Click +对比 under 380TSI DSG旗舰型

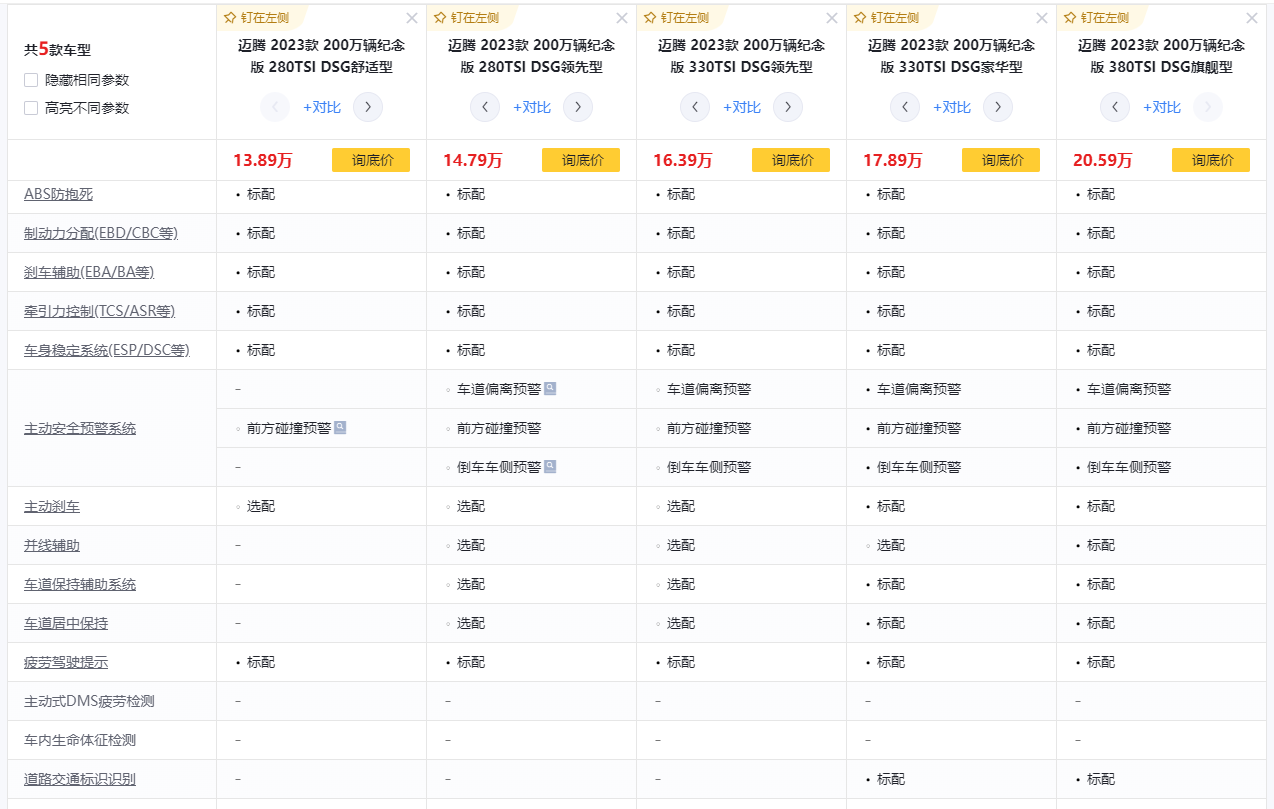(1161, 107)
